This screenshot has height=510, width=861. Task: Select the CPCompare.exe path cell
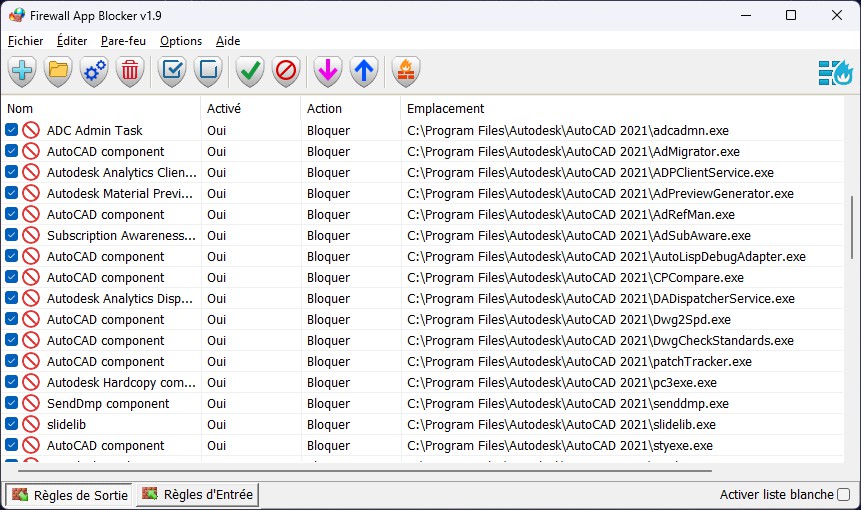[x=575, y=278]
